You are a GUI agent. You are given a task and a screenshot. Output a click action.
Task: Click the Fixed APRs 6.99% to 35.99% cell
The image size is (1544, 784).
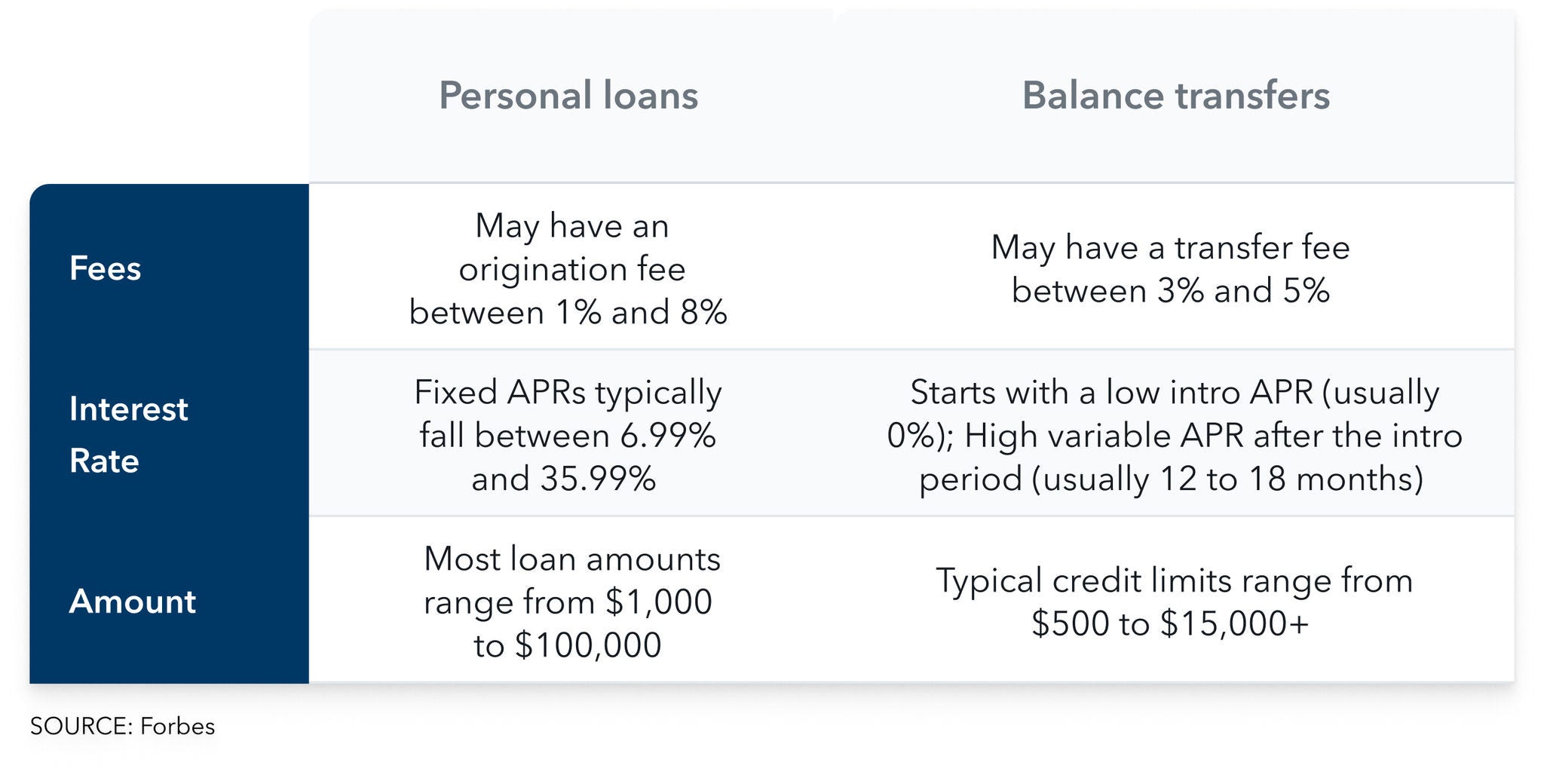click(x=568, y=435)
